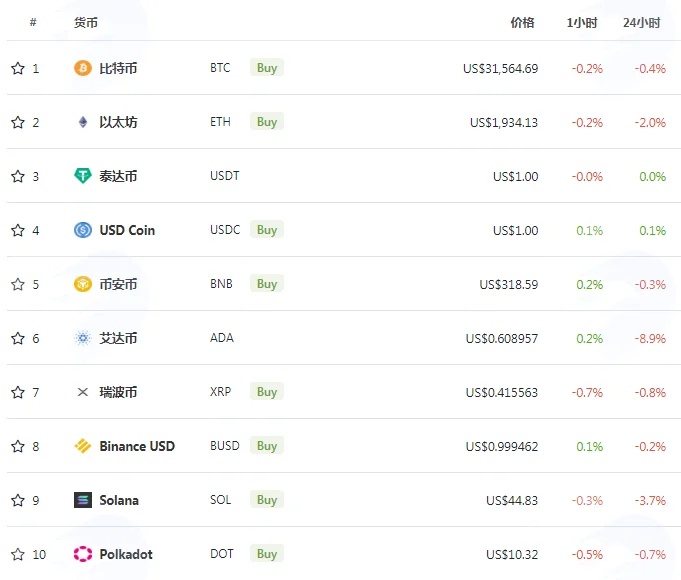Image resolution: width=681 pixels, height=580 pixels.
Task: Click the blue USD Coin logo
Action: [x=83, y=230]
